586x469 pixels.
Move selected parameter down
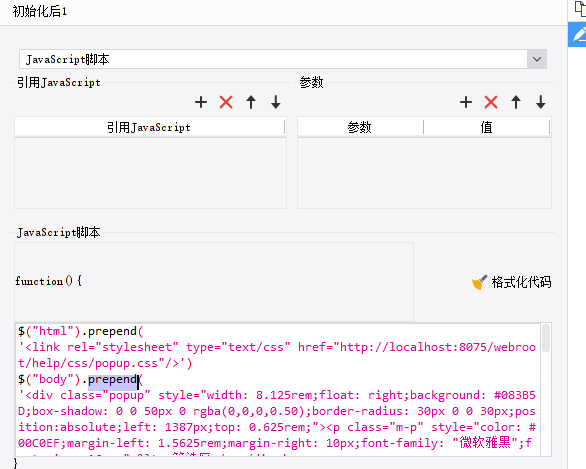541,102
